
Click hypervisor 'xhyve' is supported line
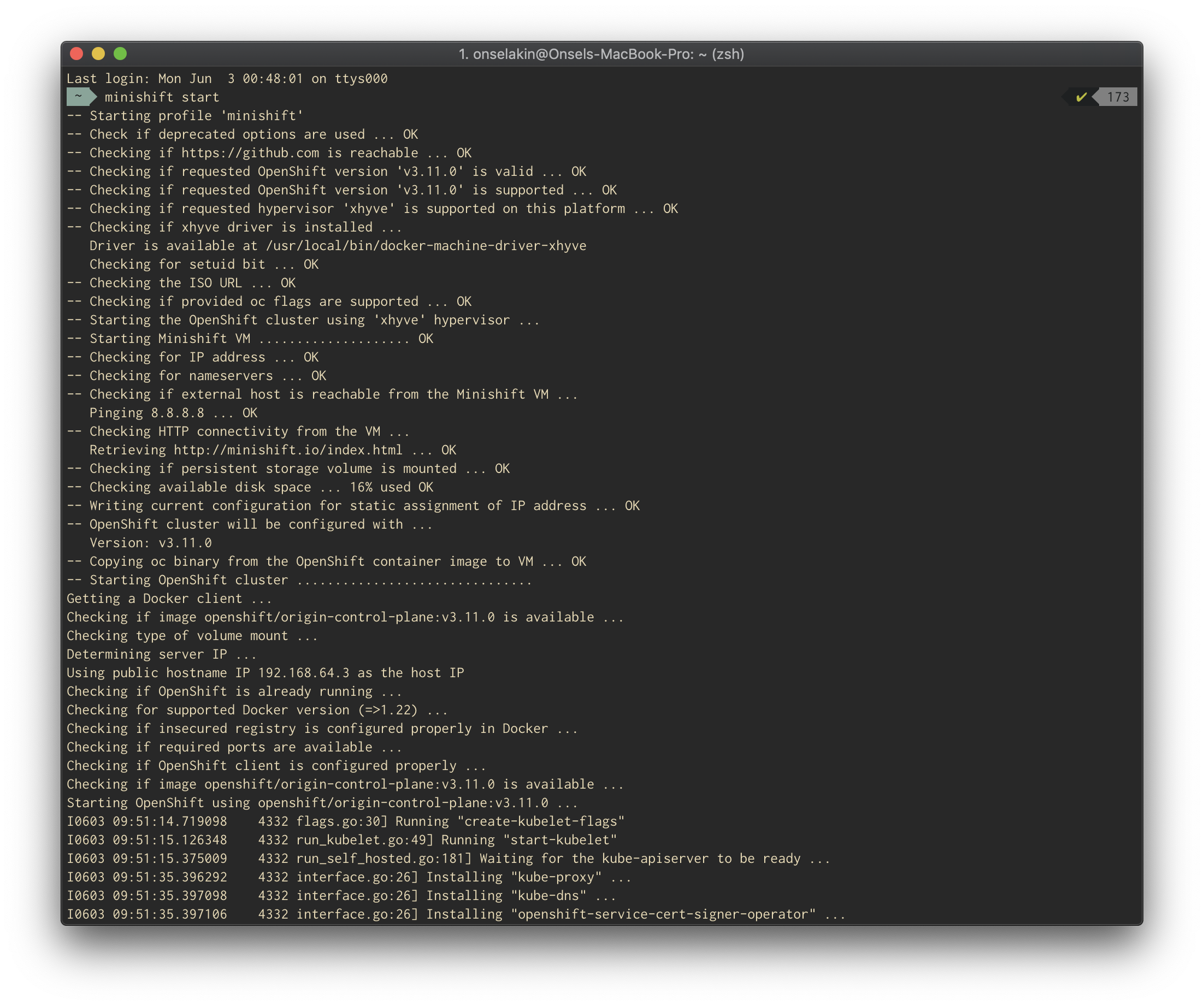tap(372, 209)
